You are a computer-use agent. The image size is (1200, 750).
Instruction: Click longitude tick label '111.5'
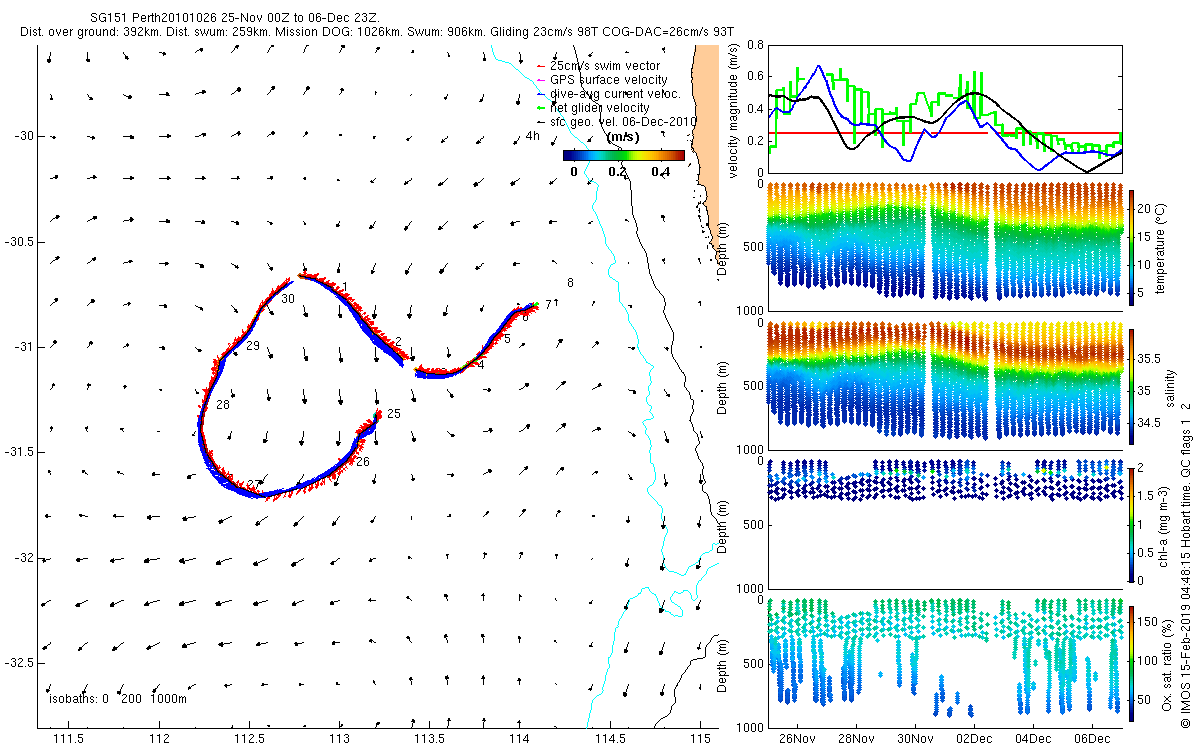click(x=68, y=739)
